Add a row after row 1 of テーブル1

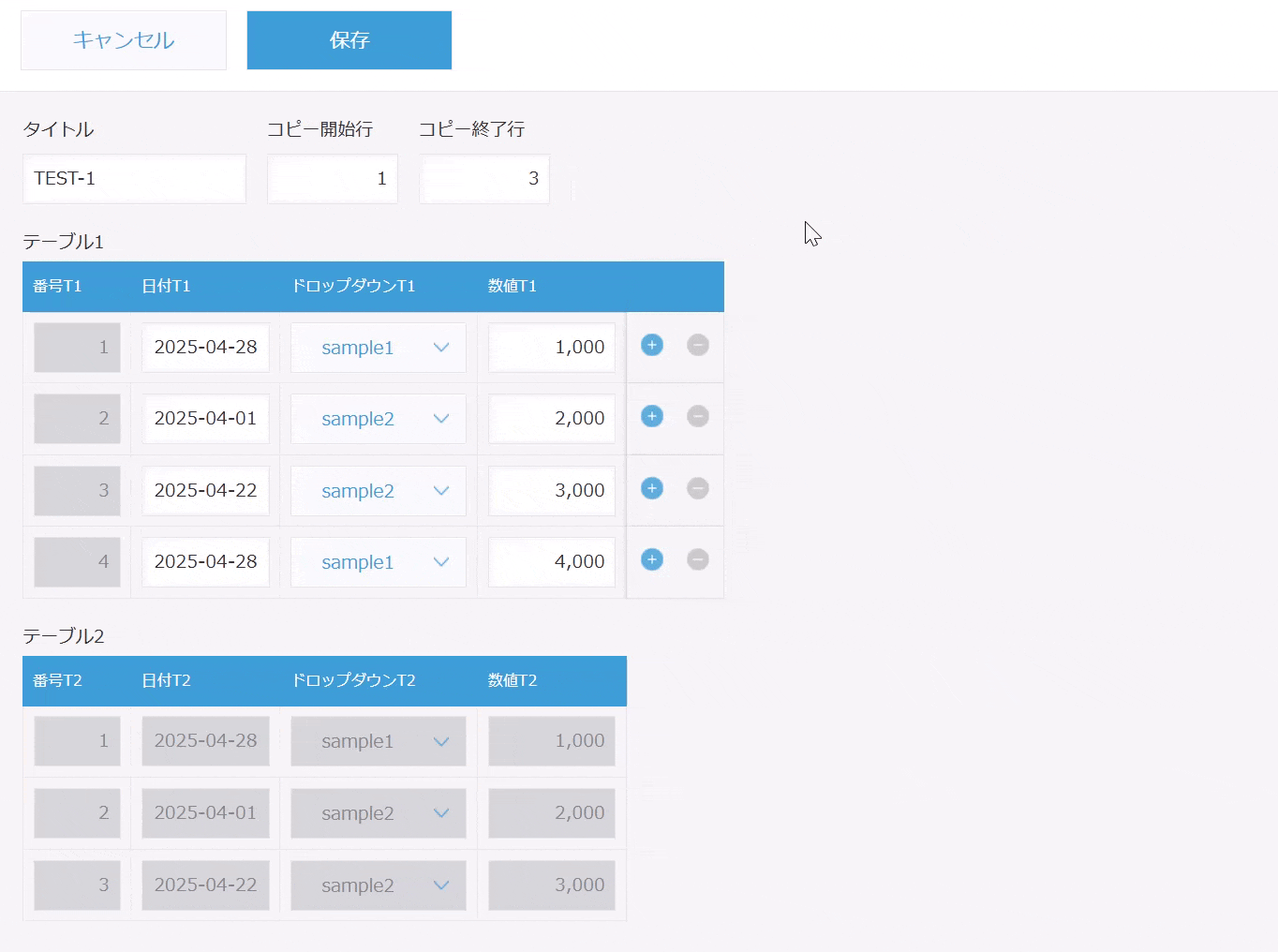pos(652,346)
